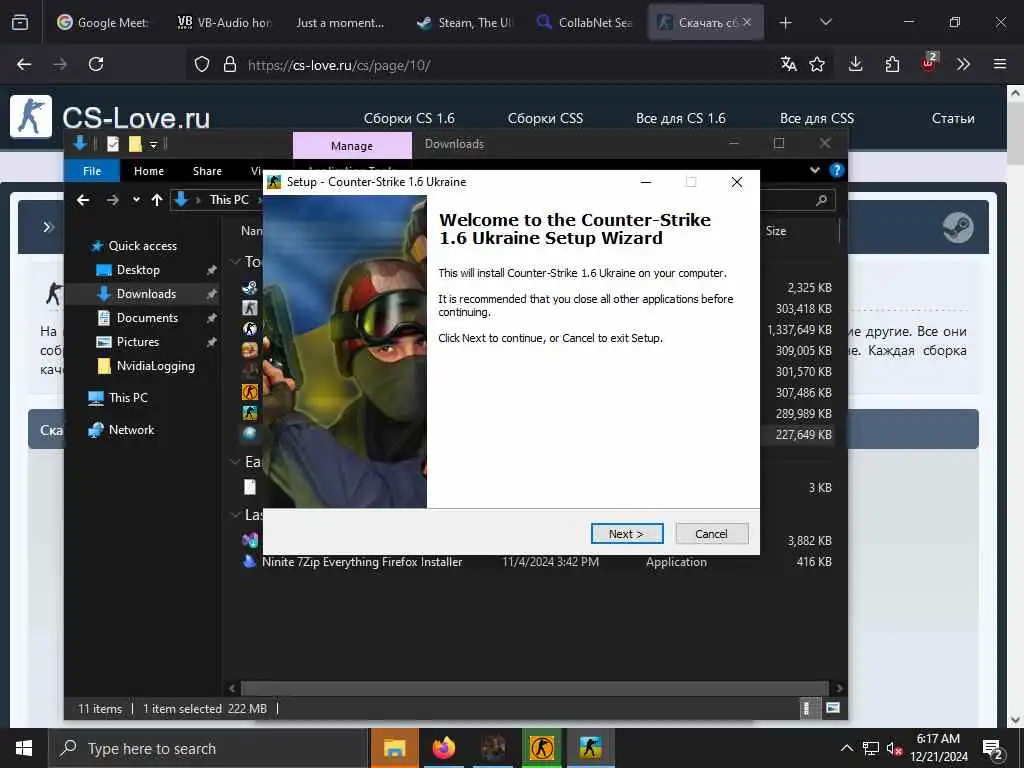Click the Explorer horizontal scrollbar

tap(534, 688)
